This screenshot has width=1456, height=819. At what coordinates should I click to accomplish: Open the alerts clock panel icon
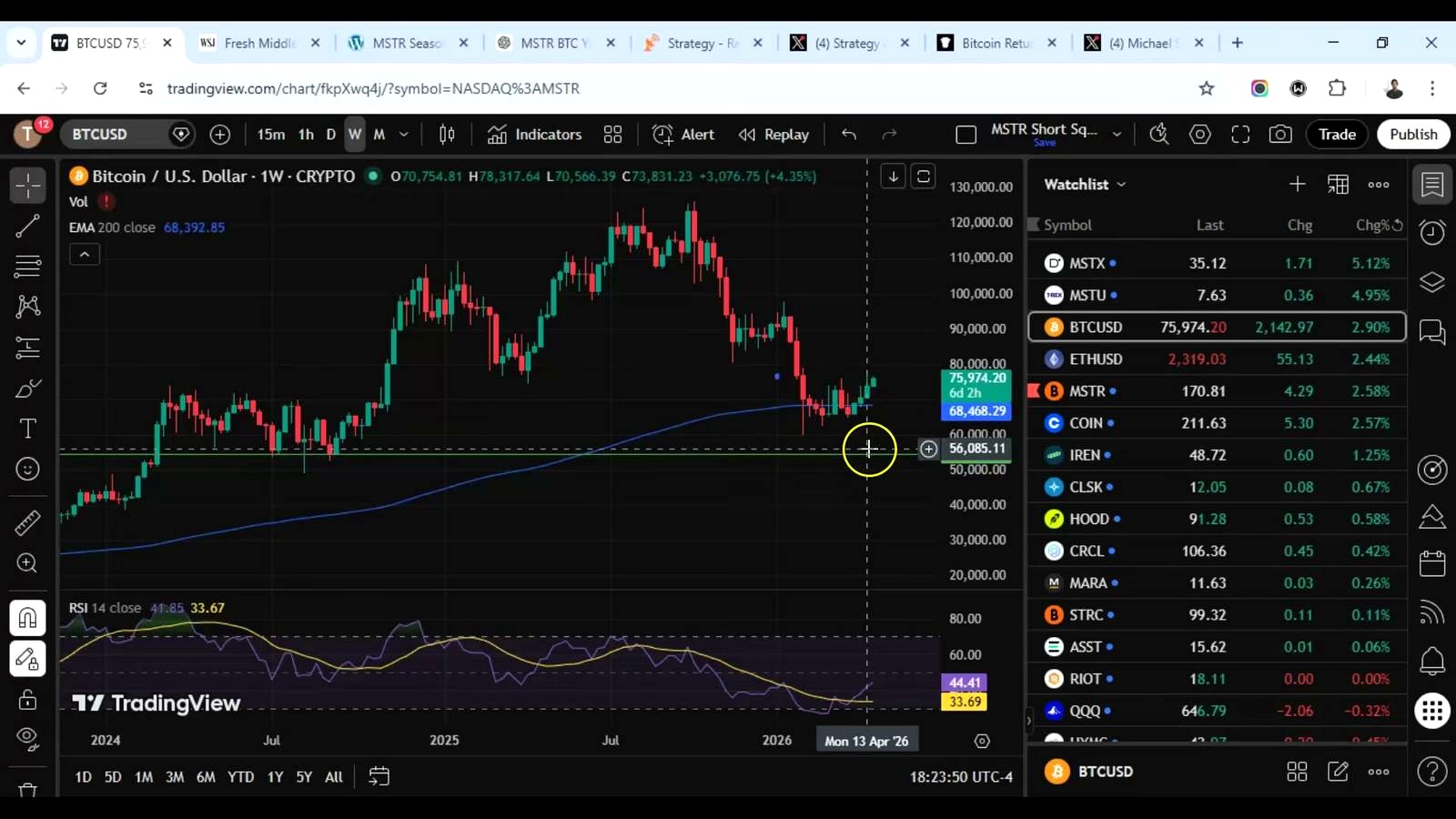(1432, 233)
